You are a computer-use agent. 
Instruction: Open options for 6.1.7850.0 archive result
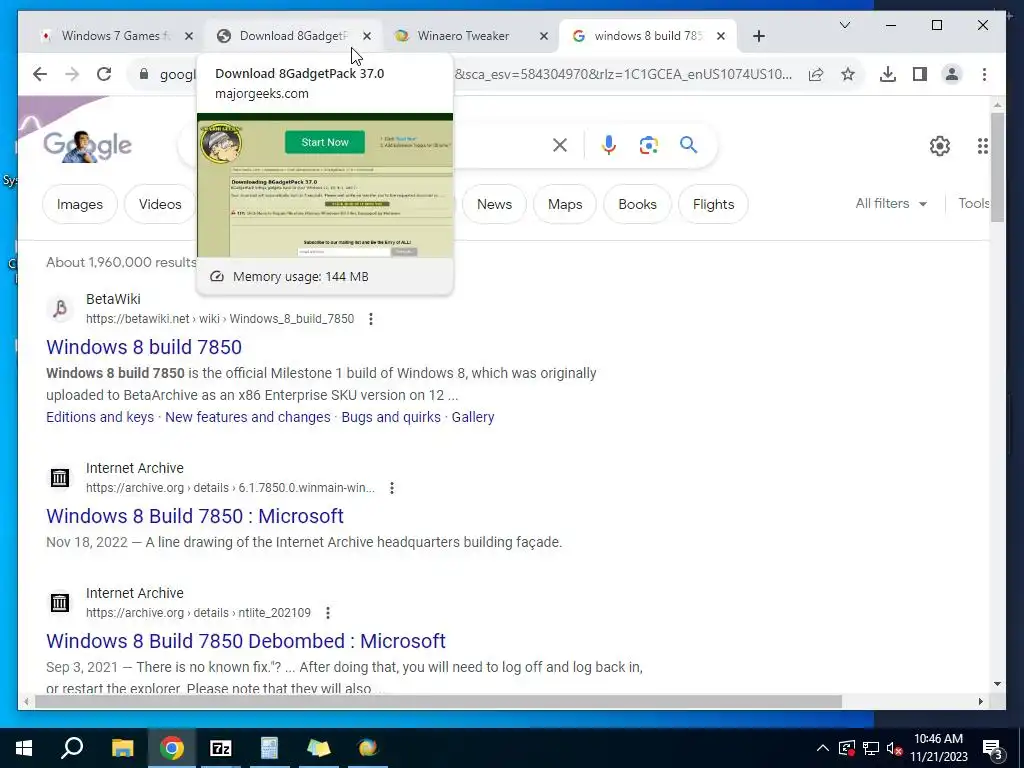pyautogui.click(x=392, y=488)
